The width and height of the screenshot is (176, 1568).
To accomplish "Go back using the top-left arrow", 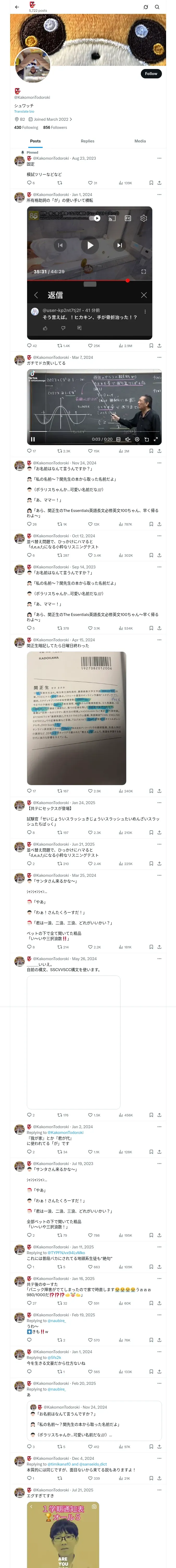I will point(17,7).
